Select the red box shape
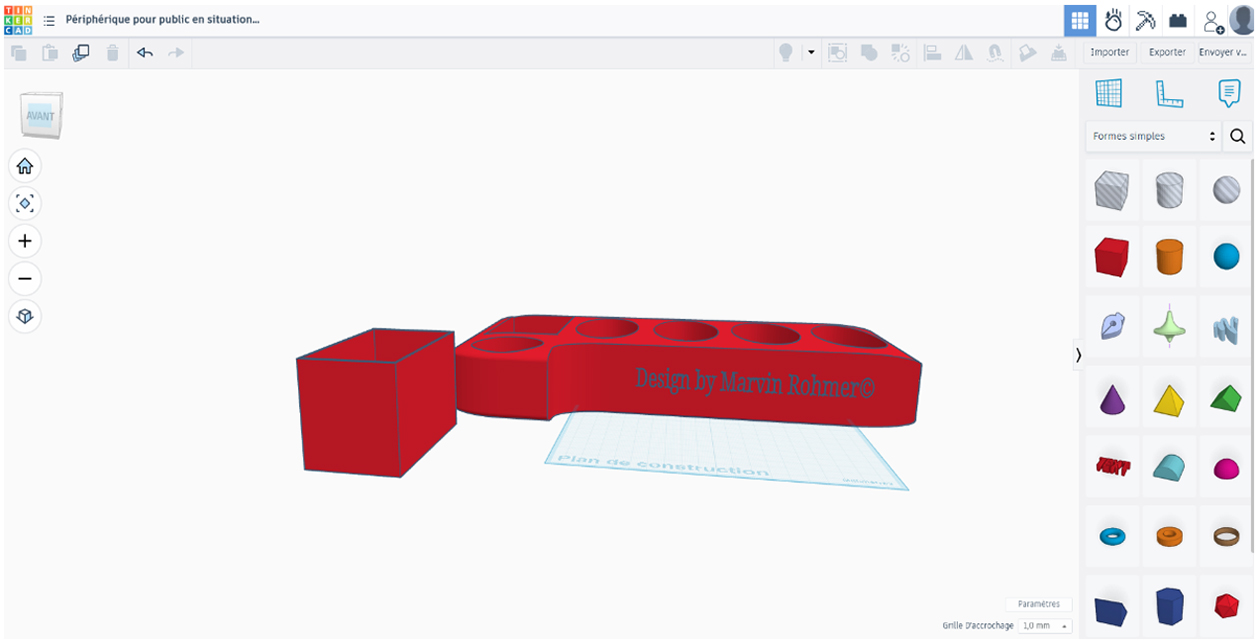The image size is (1260, 644). (1111, 256)
